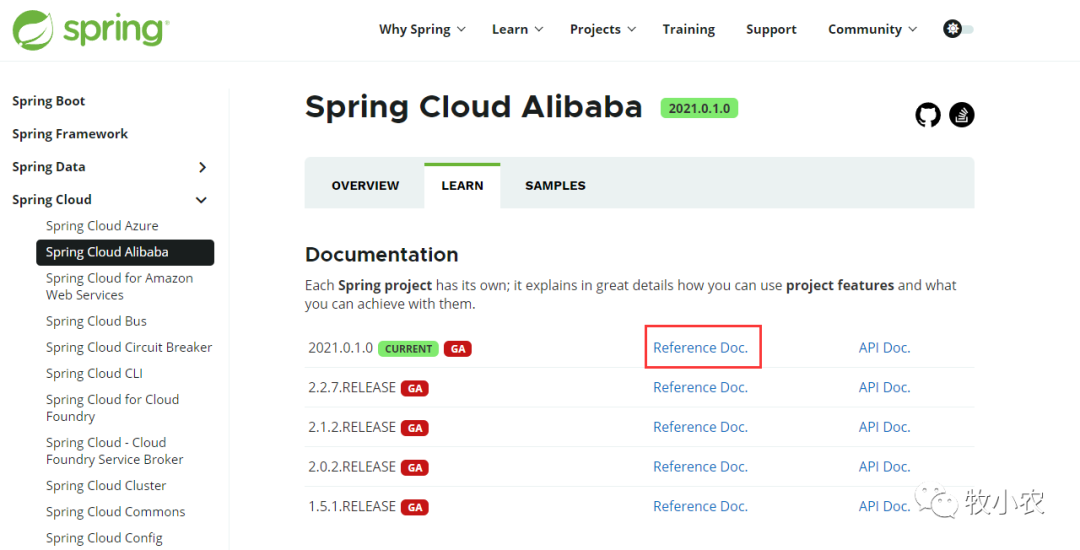This screenshot has width=1080, height=550.
Task: Select the LEARN tab
Action: click(462, 186)
